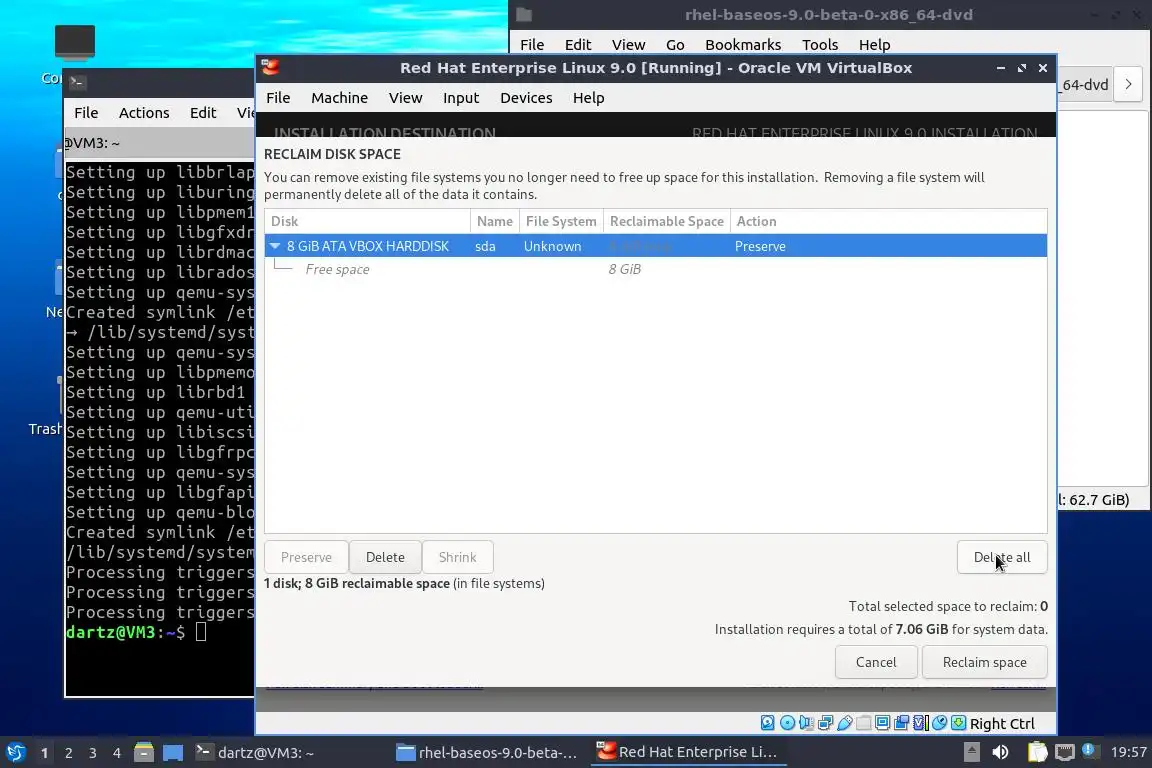Open the Input menu in VirtualBox

(x=461, y=98)
